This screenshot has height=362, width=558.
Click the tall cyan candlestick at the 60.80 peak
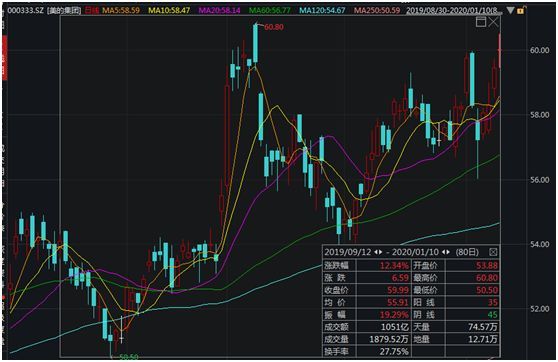tap(256, 43)
